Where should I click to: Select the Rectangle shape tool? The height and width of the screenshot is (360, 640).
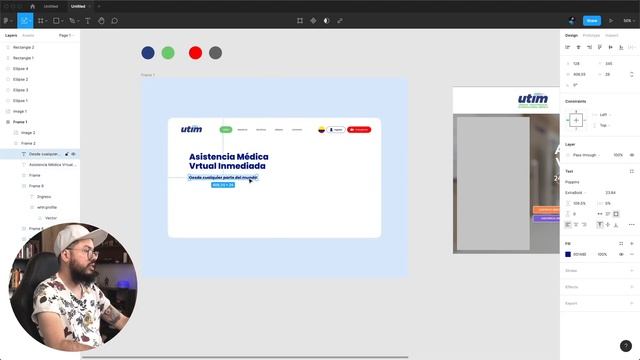pyautogui.click(x=56, y=20)
